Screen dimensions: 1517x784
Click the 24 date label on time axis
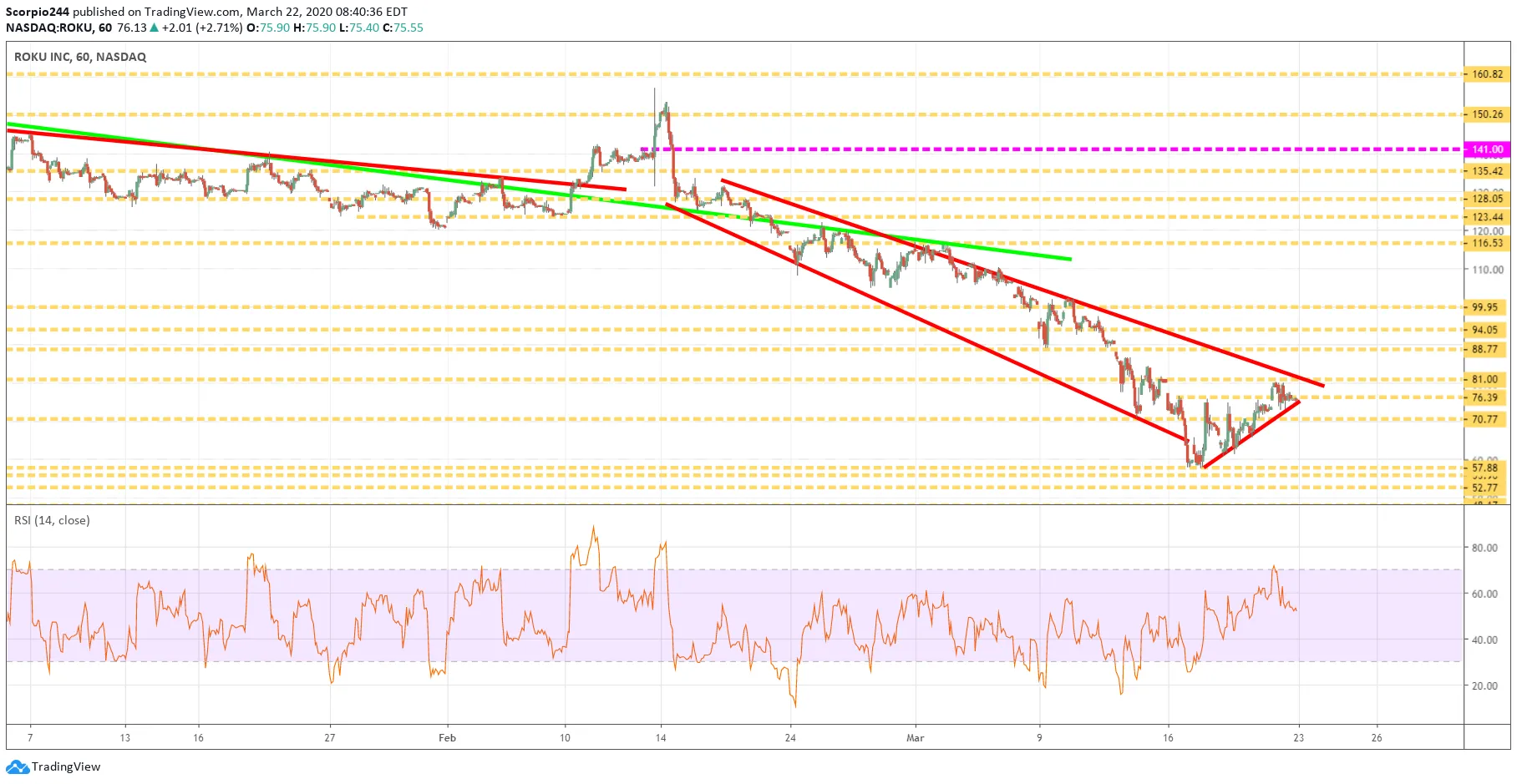pyautogui.click(x=790, y=737)
